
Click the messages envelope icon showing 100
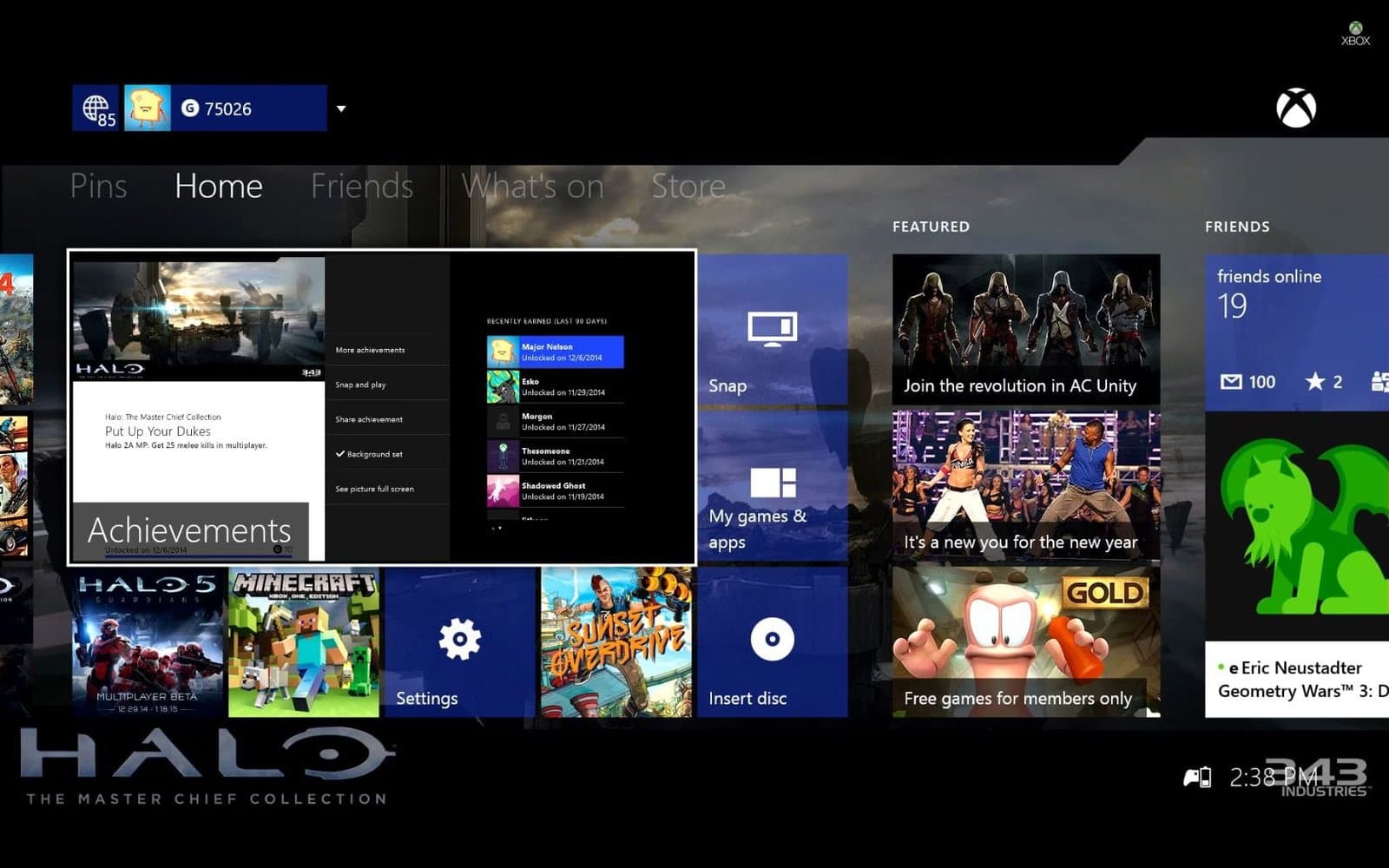[1231, 382]
